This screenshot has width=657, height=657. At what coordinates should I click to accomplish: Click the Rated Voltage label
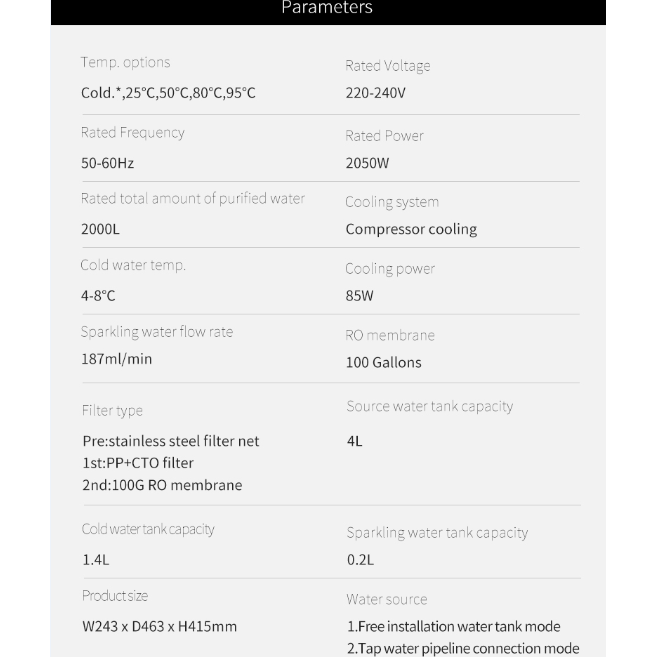tap(387, 66)
